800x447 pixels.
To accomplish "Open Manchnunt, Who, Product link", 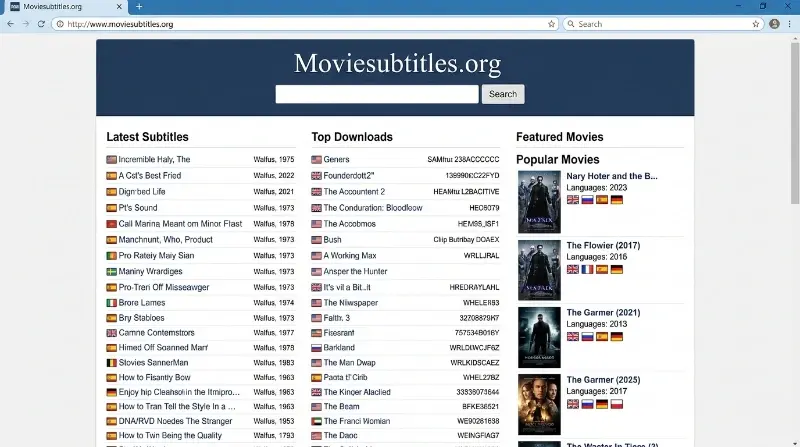I will [x=166, y=239].
